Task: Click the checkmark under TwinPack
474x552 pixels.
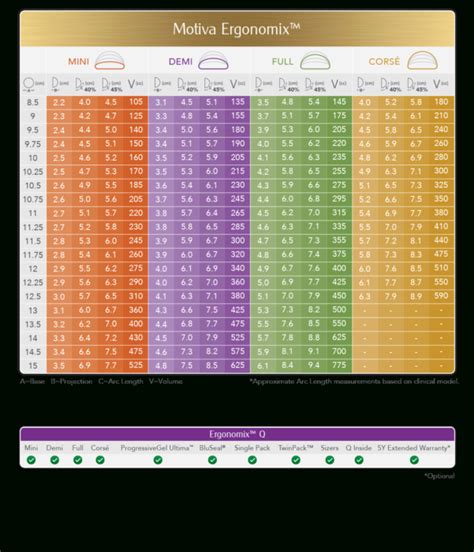Action: [x=296, y=460]
